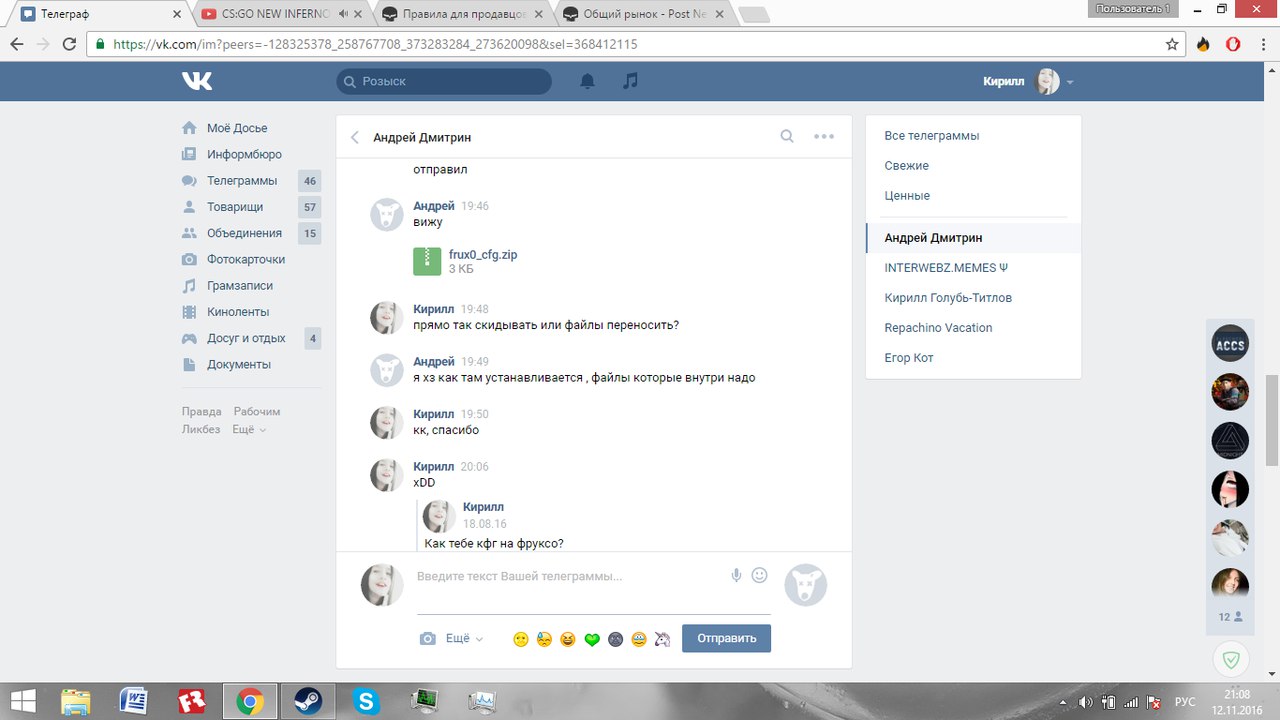
Task: Go back with the chat header arrow
Action: [x=354, y=137]
